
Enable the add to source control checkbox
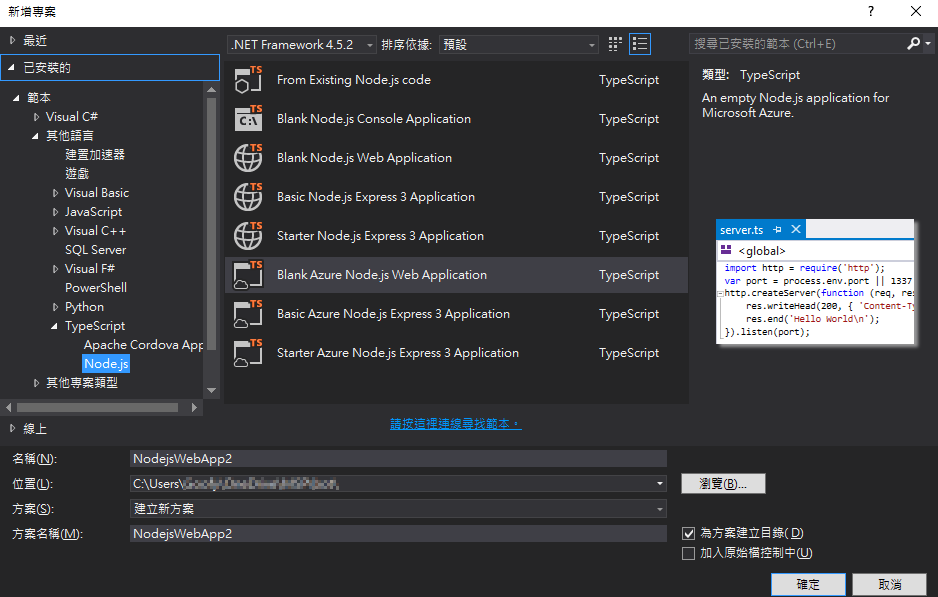click(x=688, y=553)
